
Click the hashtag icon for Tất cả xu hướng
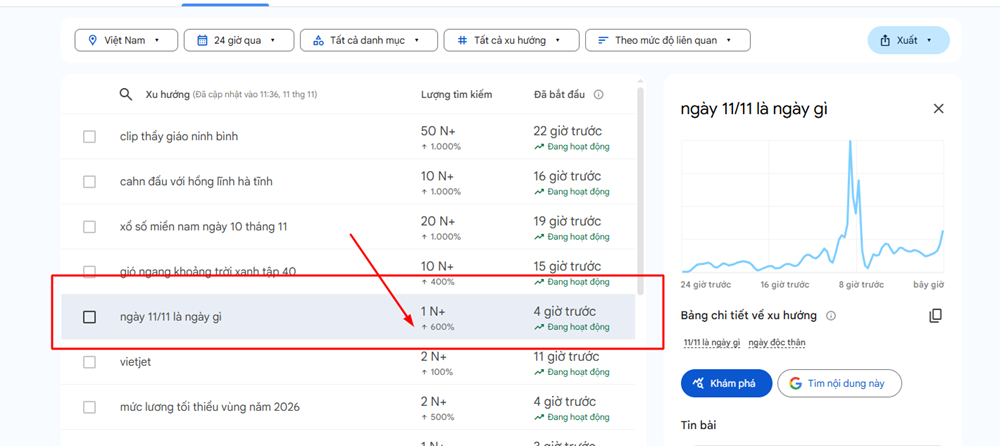click(x=461, y=40)
